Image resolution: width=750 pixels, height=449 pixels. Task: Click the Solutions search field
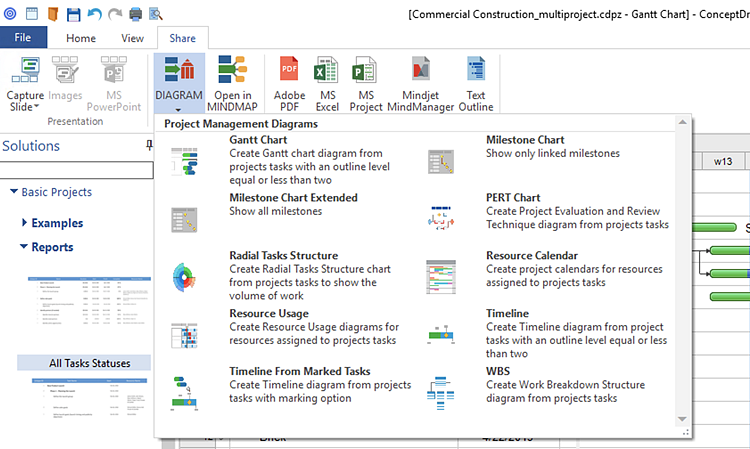[x=77, y=170]
